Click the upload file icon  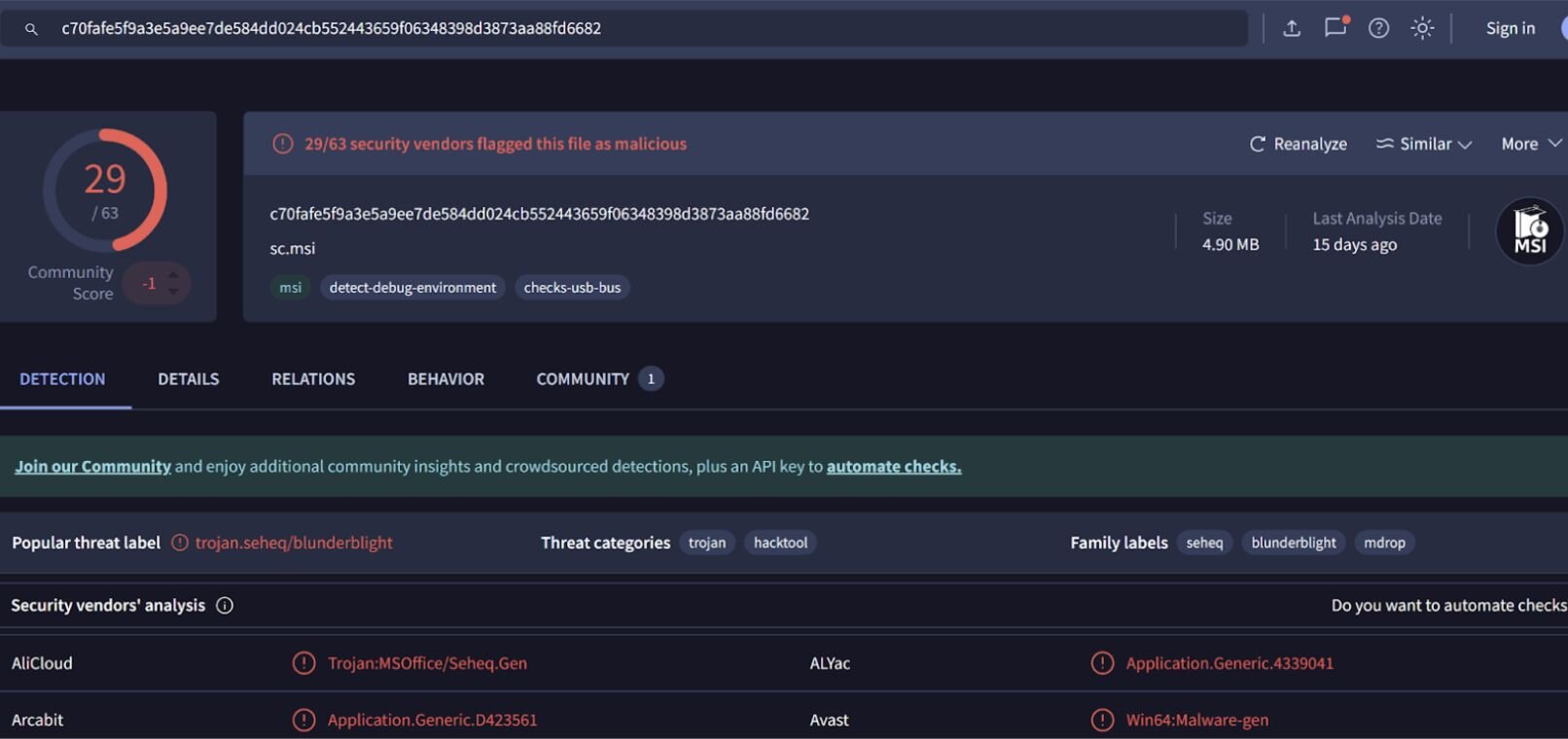click(1292, 28)
